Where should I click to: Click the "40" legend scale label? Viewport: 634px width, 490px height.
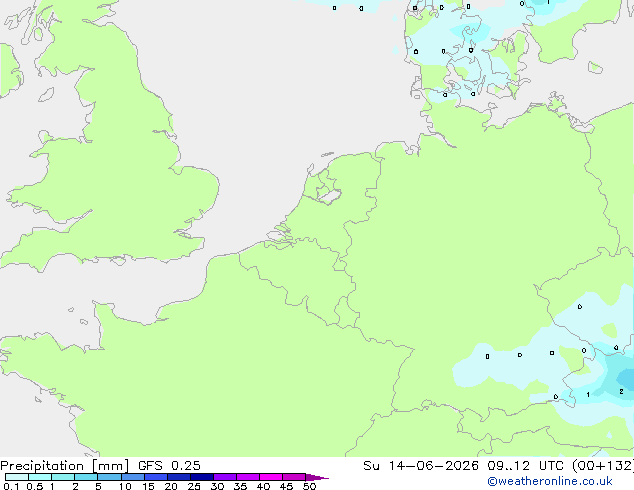(x=263, y=486)
